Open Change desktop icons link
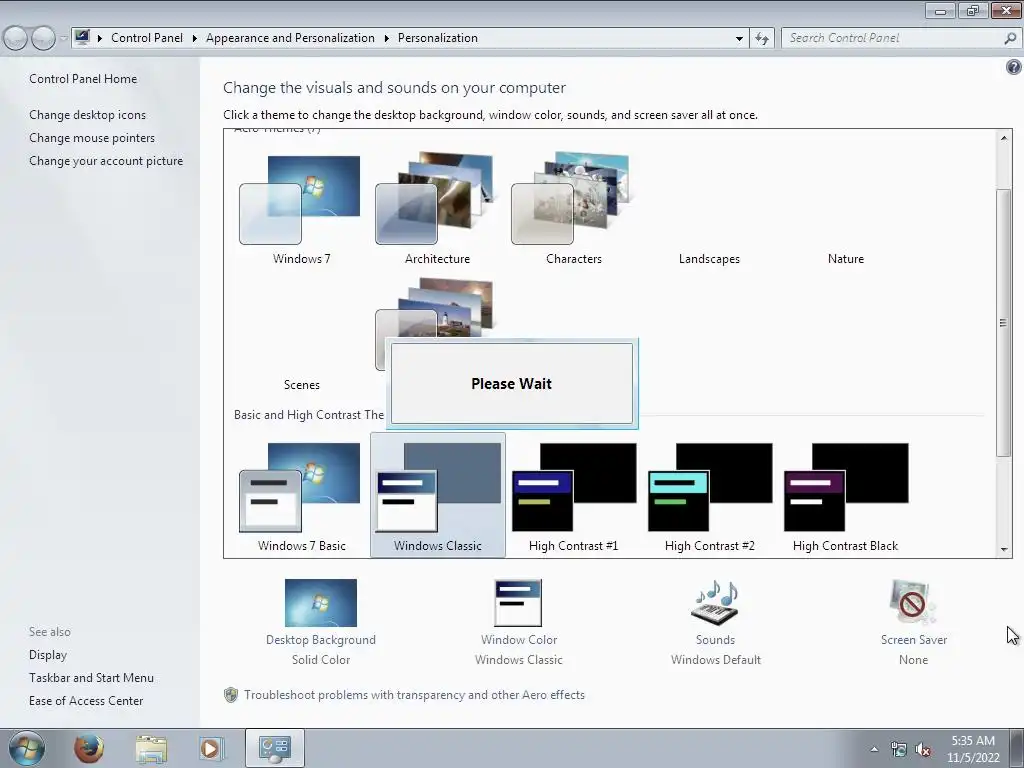This screenshot has height=768, width=1024. click(x=88, y=115)
